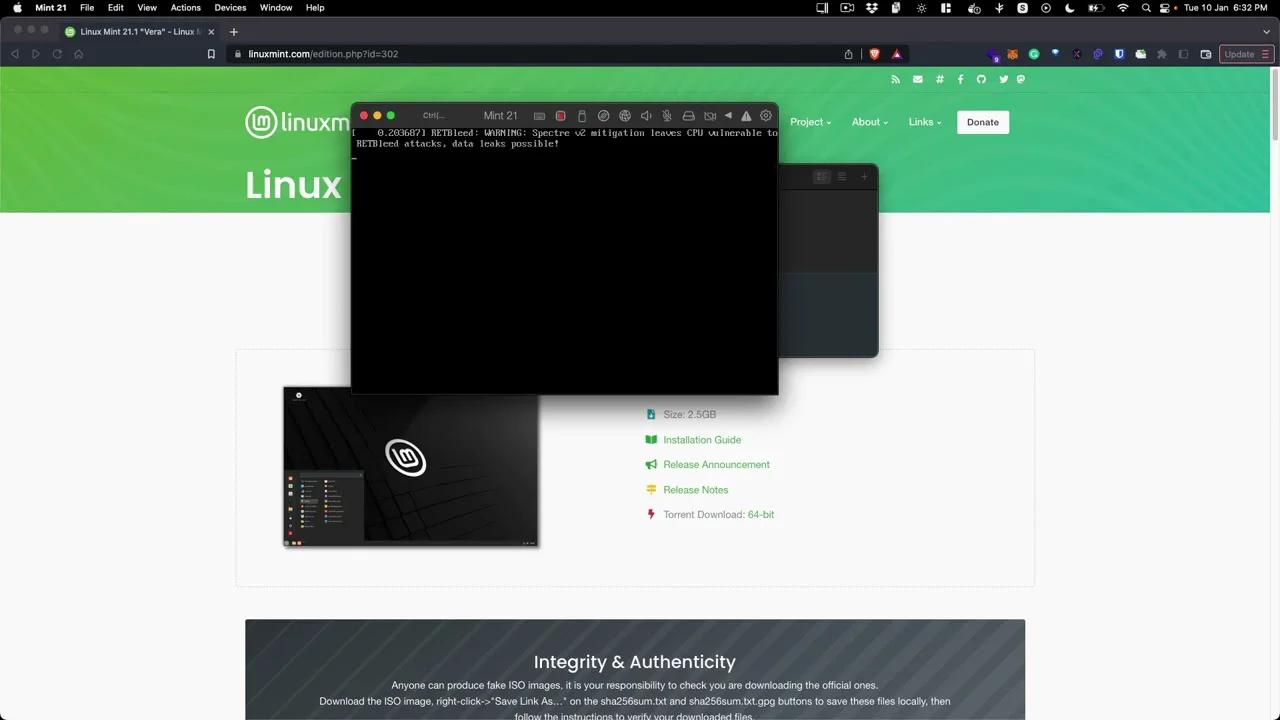Image resolution: width=1280 pixels, height=720 pixels.
Task: Toggle the VM speaker sound output
Action: (646, 115)
